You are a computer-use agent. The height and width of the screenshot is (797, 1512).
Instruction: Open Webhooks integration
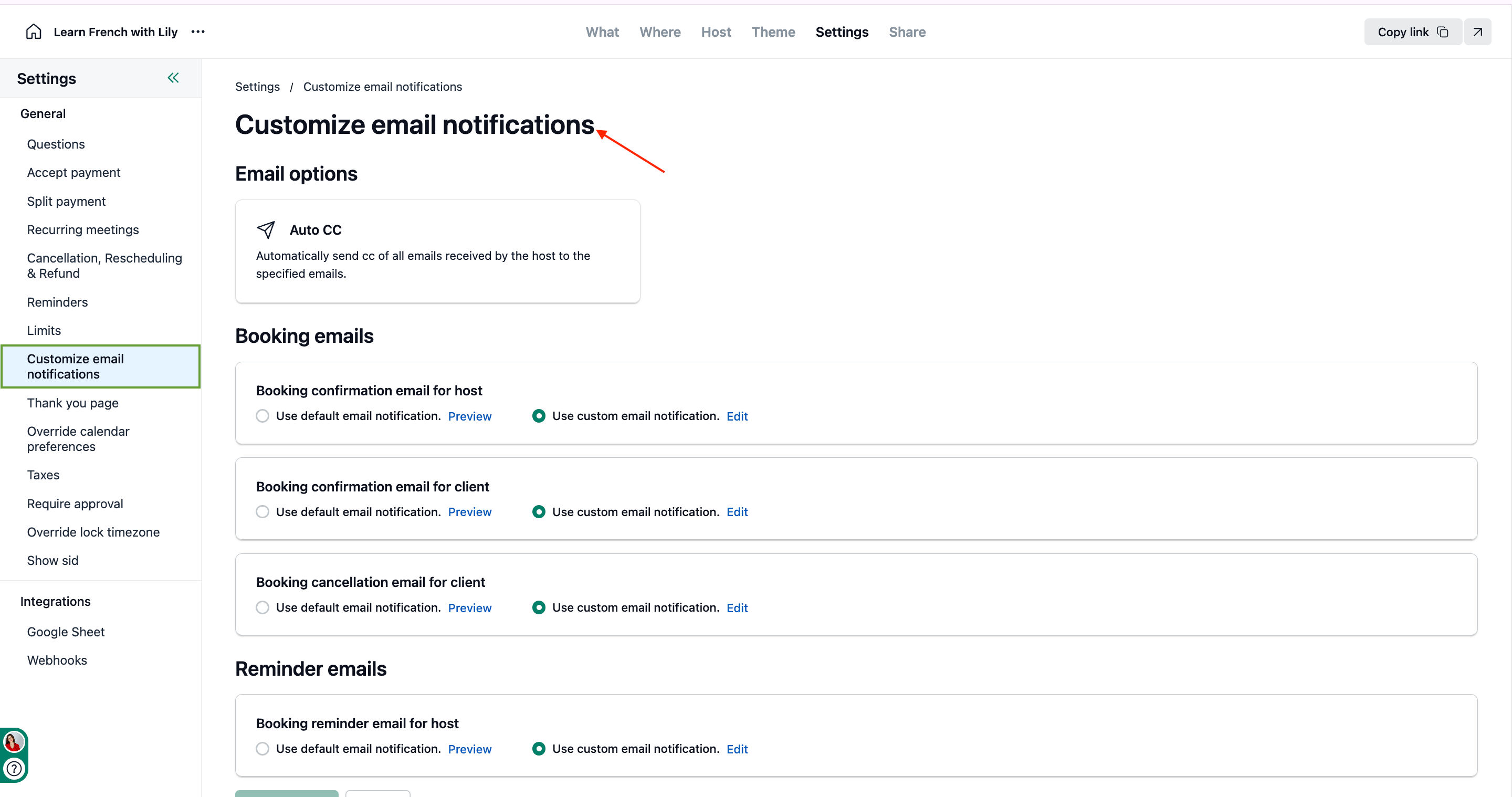click(57, 659)
